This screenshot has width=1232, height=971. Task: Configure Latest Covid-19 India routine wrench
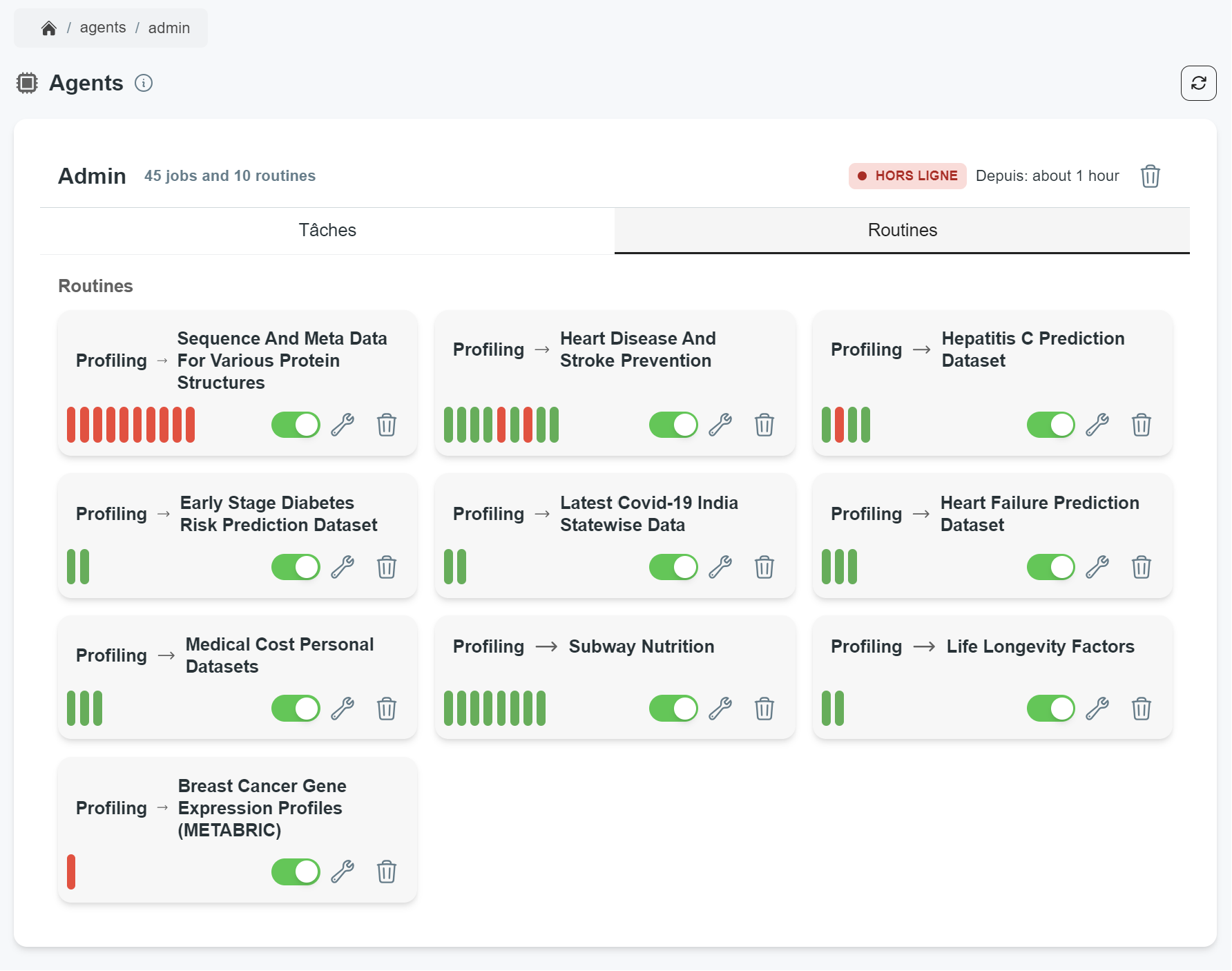click(x=720, y=567)
